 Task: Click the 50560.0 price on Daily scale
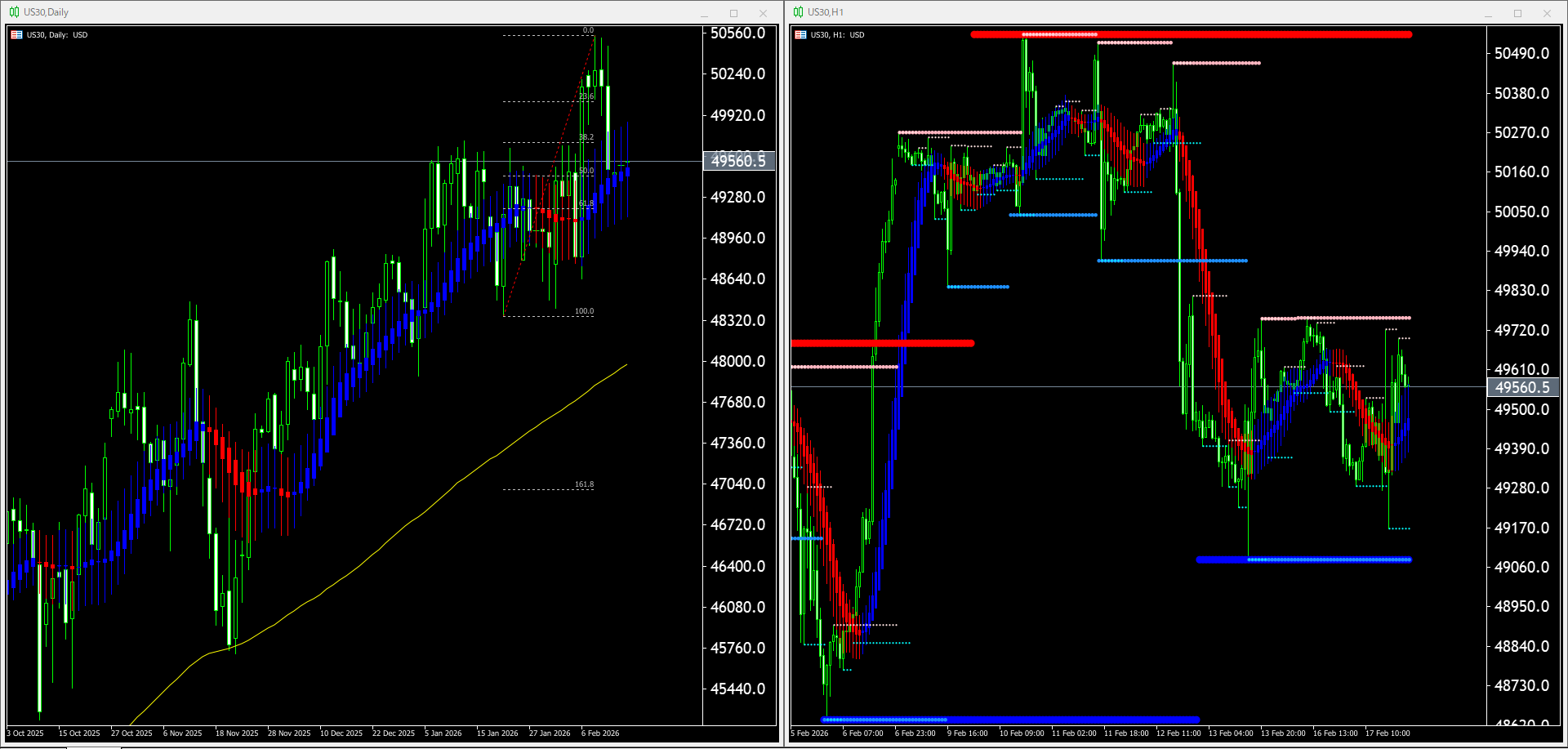738,33
